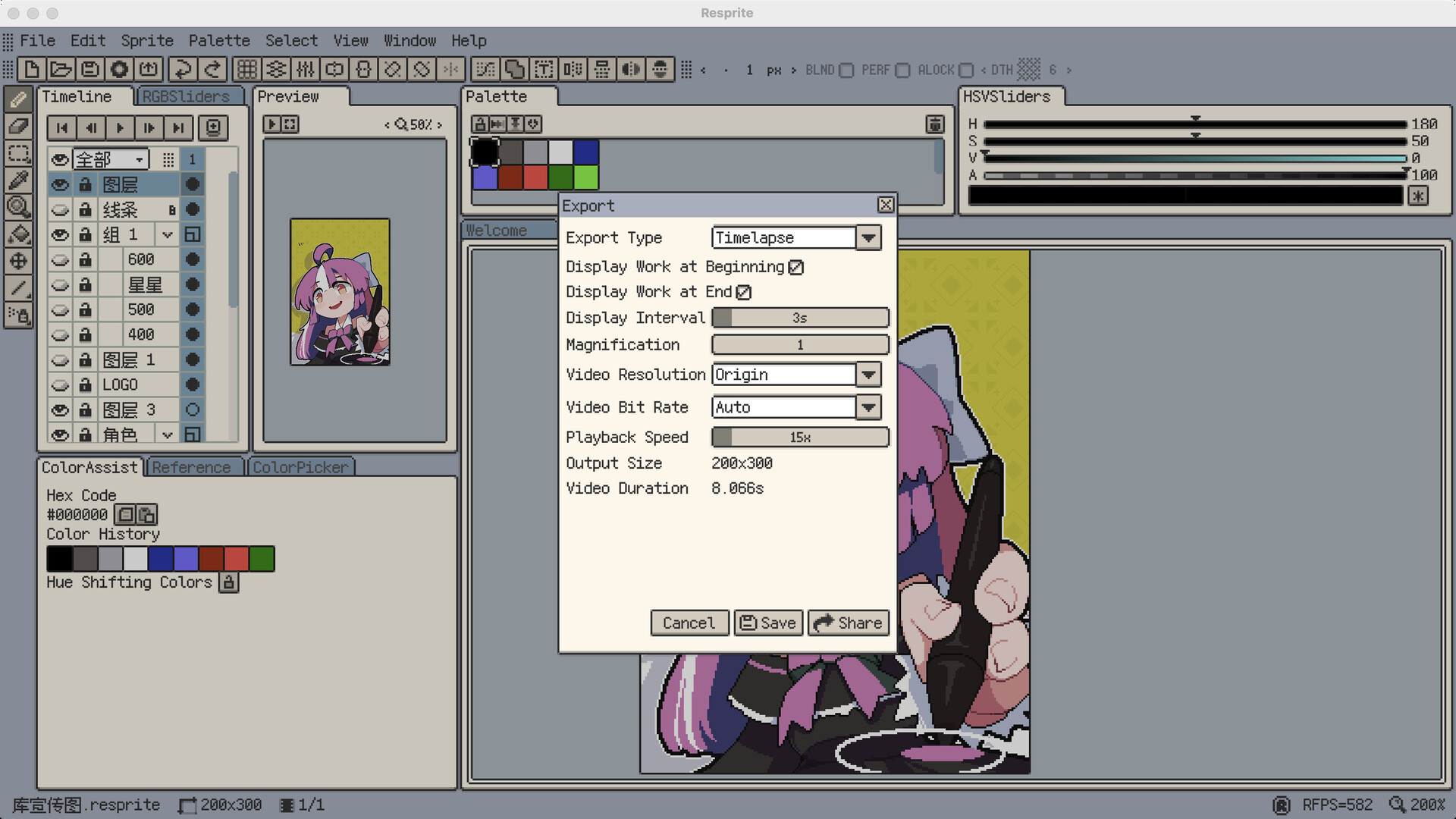Screen dimensions: 1456x819
Task: Show the hidden LOGO layer
Action: pos(60,385)
